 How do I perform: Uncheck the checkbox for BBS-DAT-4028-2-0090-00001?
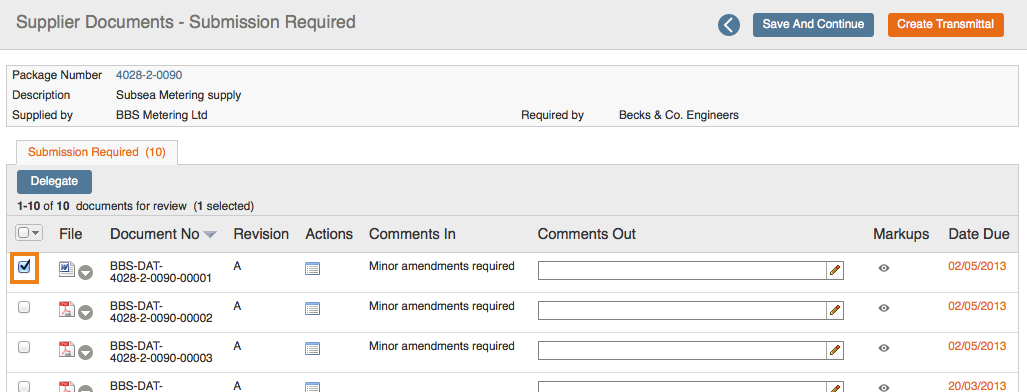24,267
